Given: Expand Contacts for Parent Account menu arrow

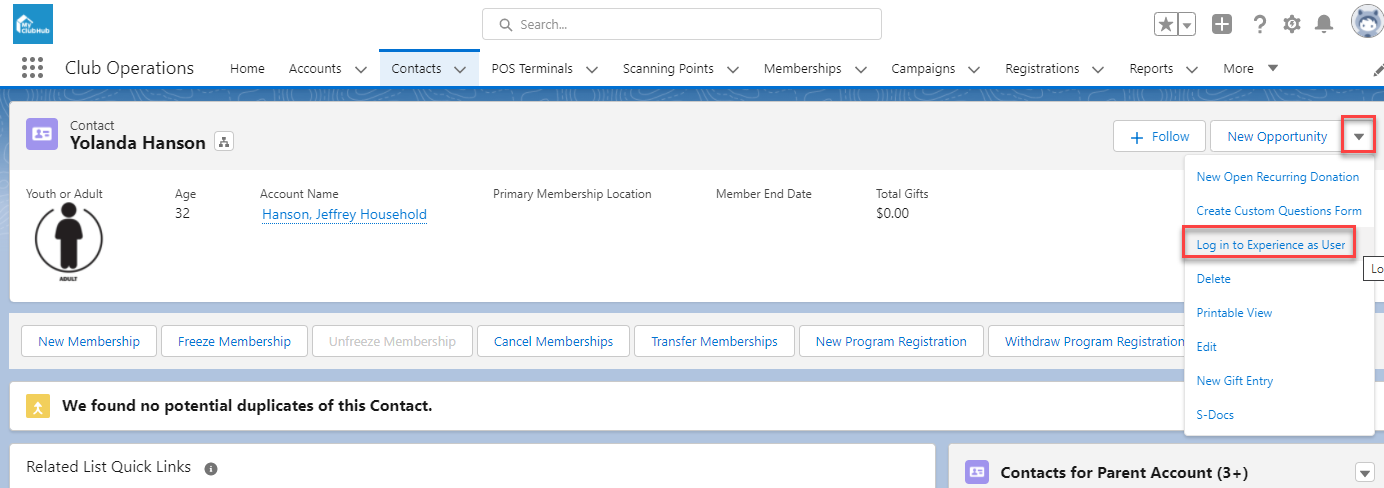Looking at the screenshot, I should click(1365, 472).
